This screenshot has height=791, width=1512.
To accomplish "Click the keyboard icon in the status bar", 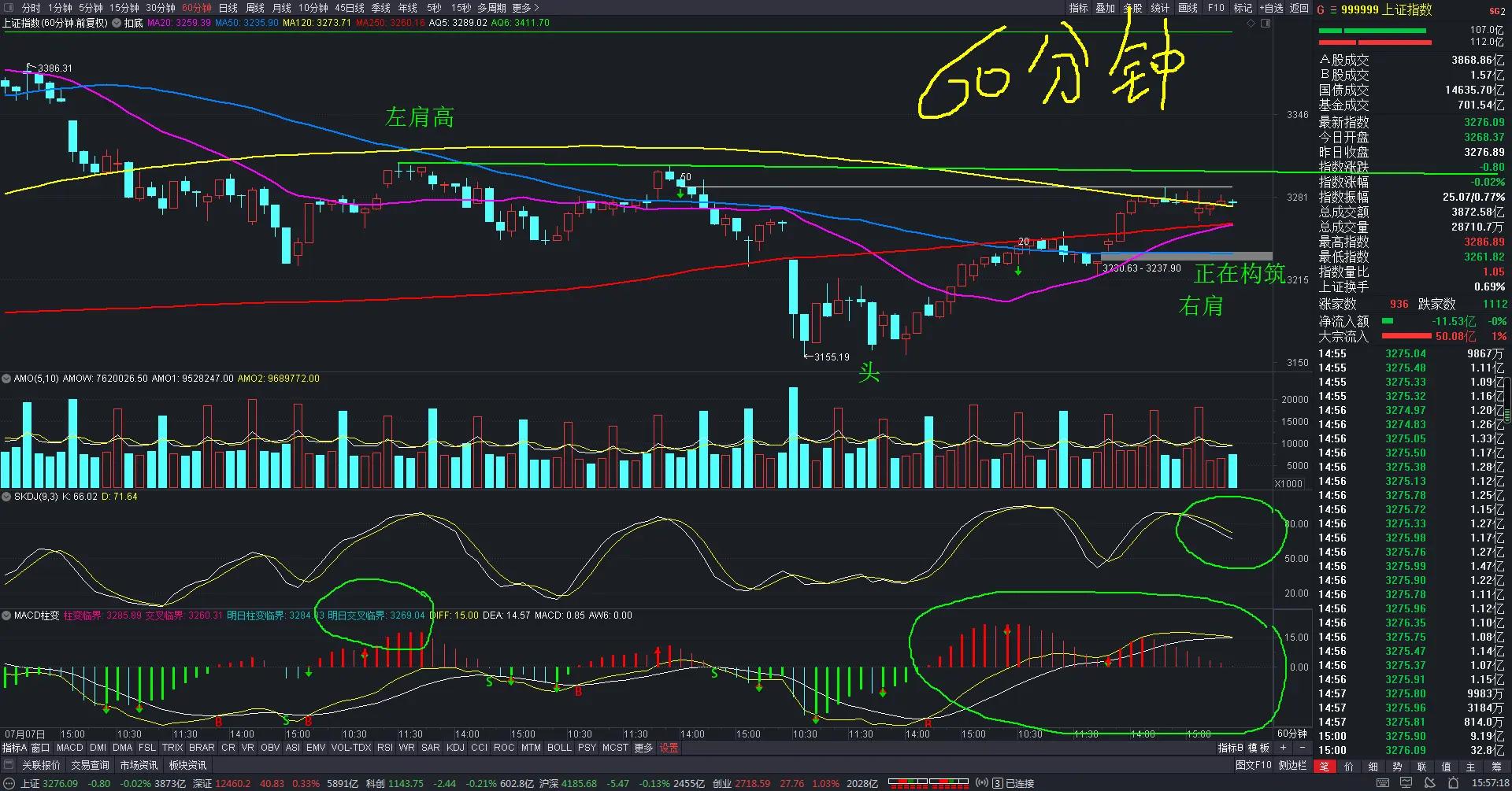I will coord(1383,783).
